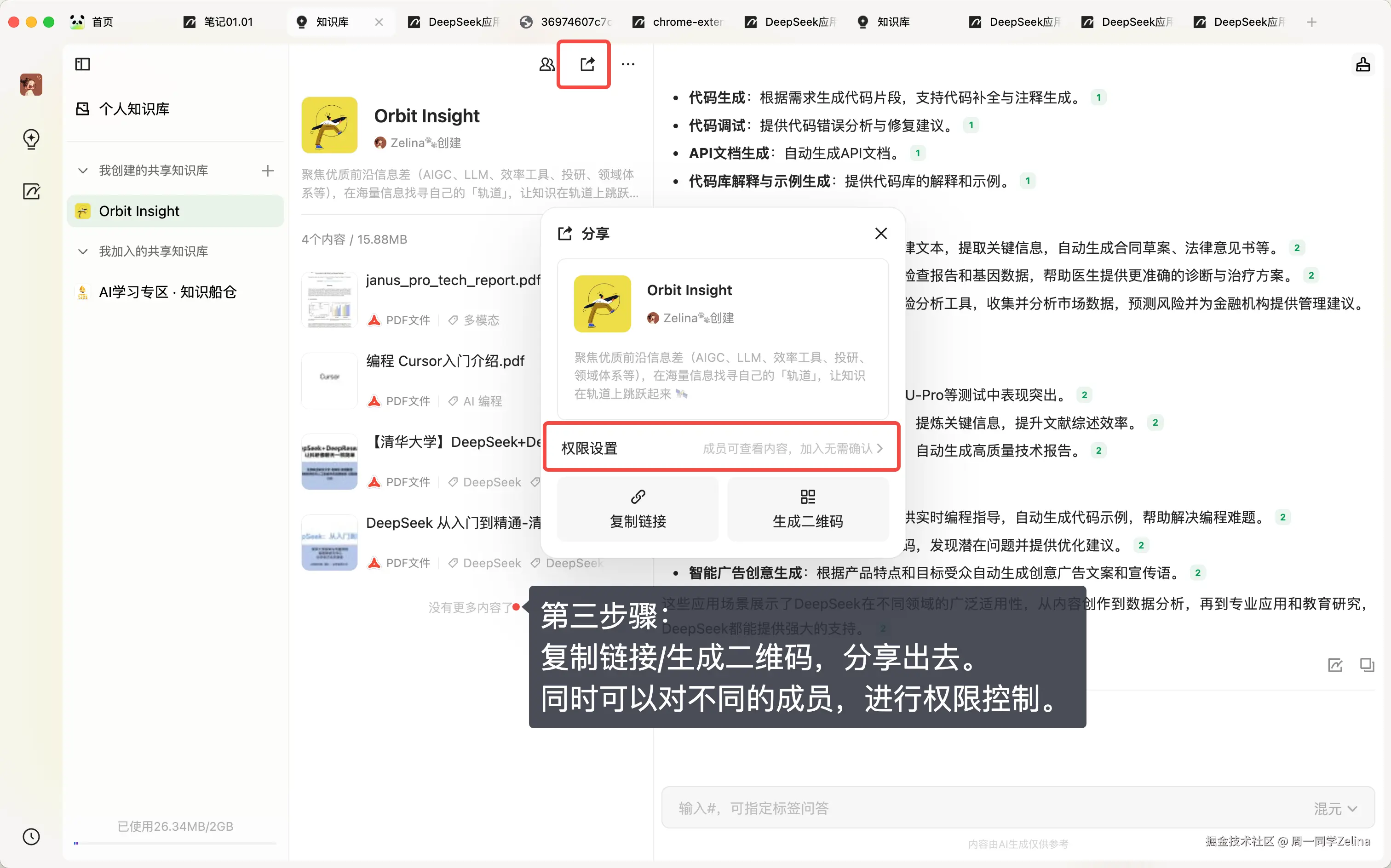Image resolution: width=1391 pixels, height=868 pixels.
Task: Open the more options ellipsis menu
Action: [x=628, y=64]
